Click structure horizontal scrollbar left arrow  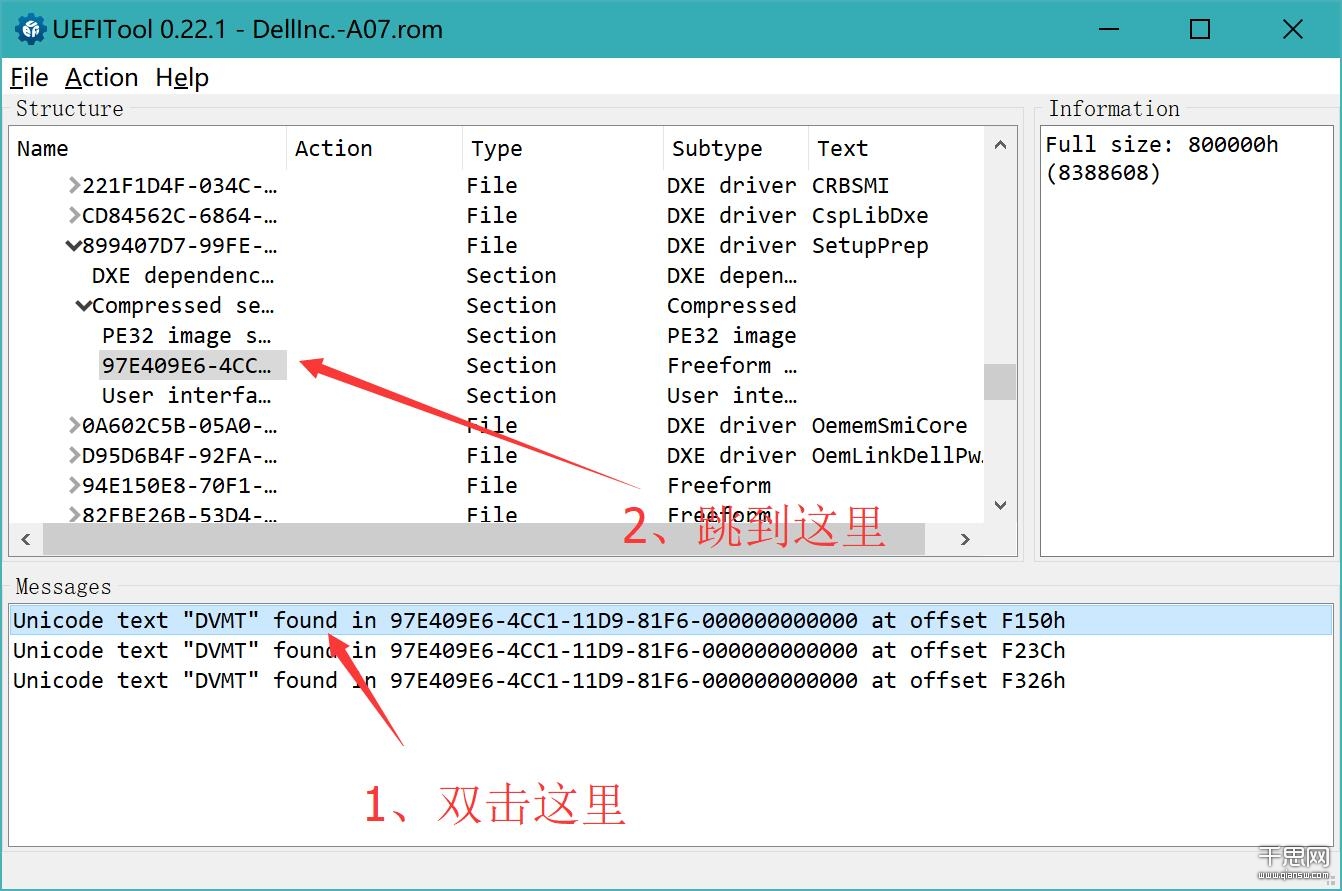(x=26, y=539)
